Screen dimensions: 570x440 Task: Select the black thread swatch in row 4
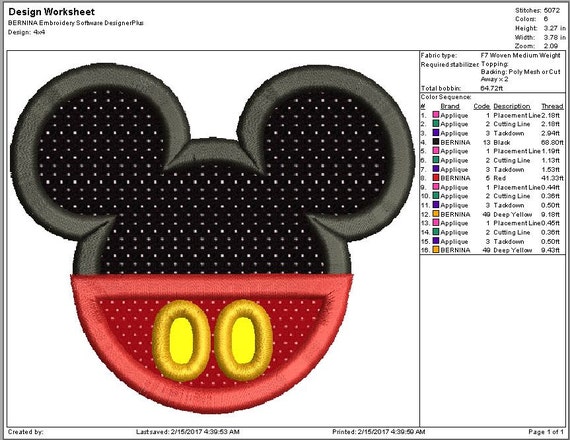435,142
